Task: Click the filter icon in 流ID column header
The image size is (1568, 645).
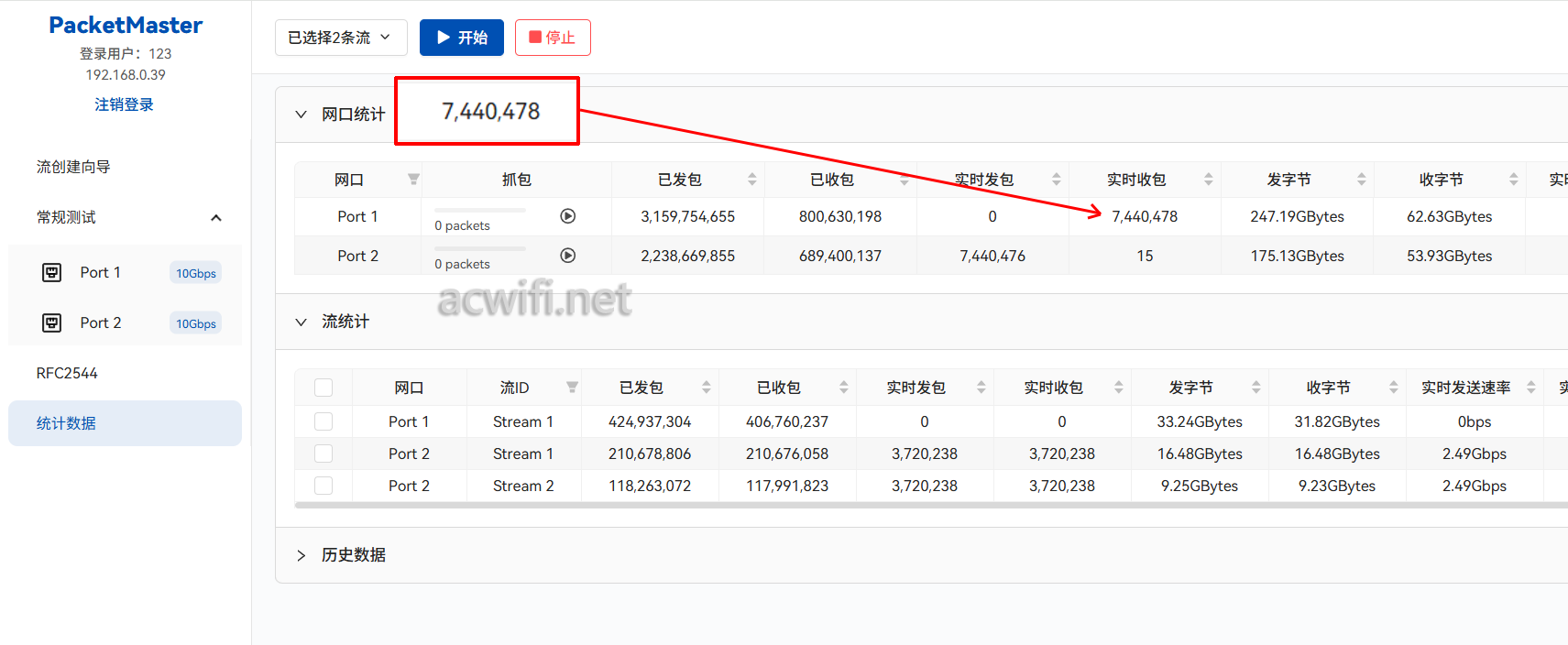Action: click(572, 388)
